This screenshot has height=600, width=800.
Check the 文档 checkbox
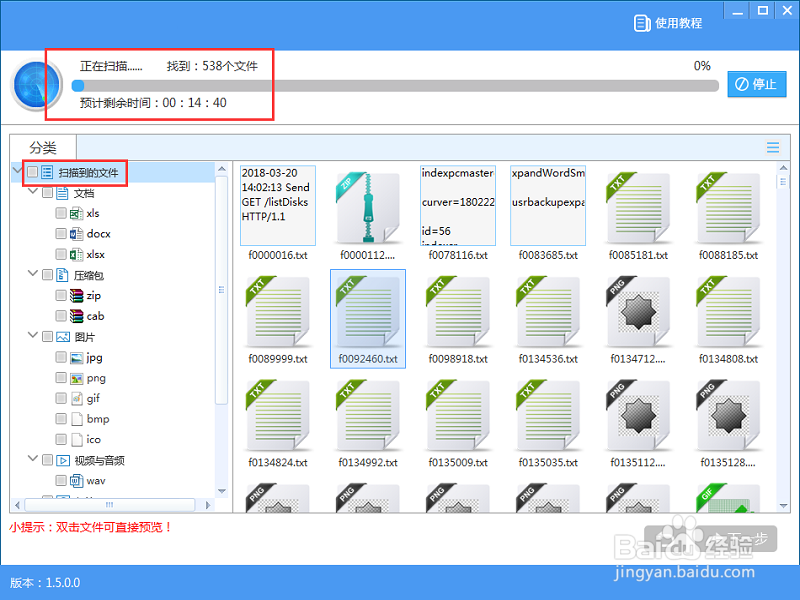click(47, 192)
